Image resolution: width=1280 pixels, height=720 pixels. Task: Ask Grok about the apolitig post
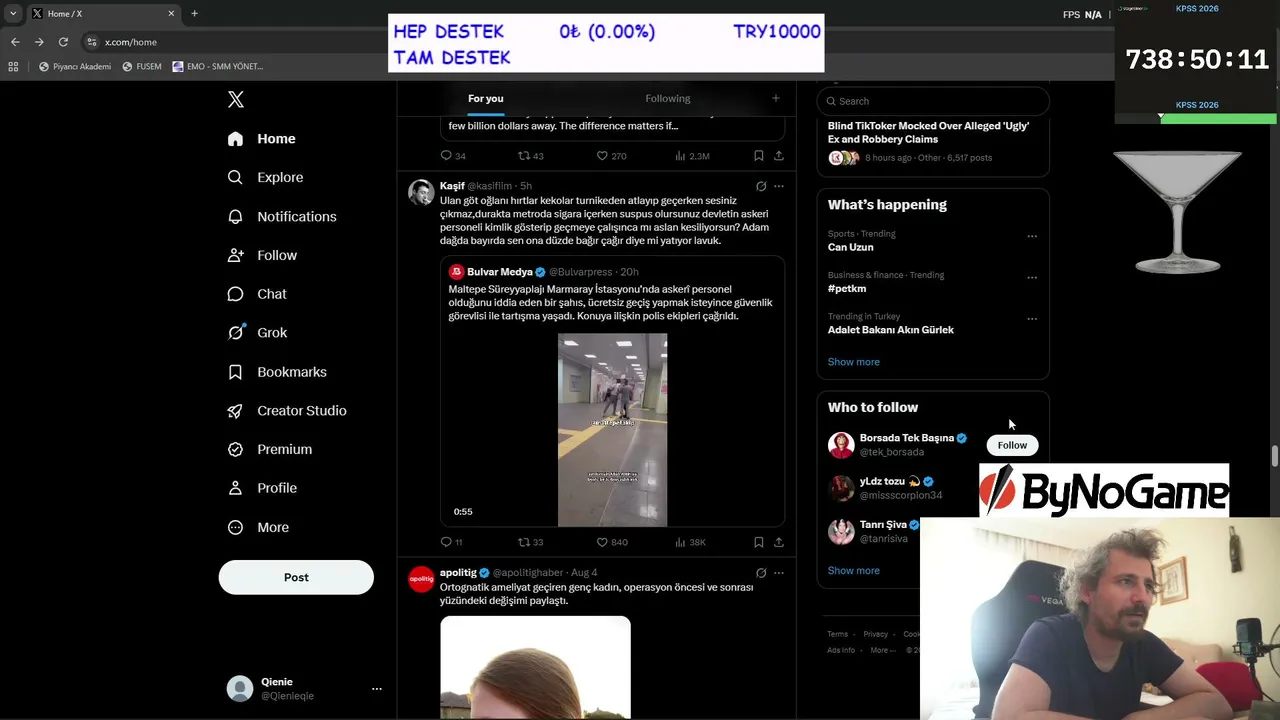761,573
